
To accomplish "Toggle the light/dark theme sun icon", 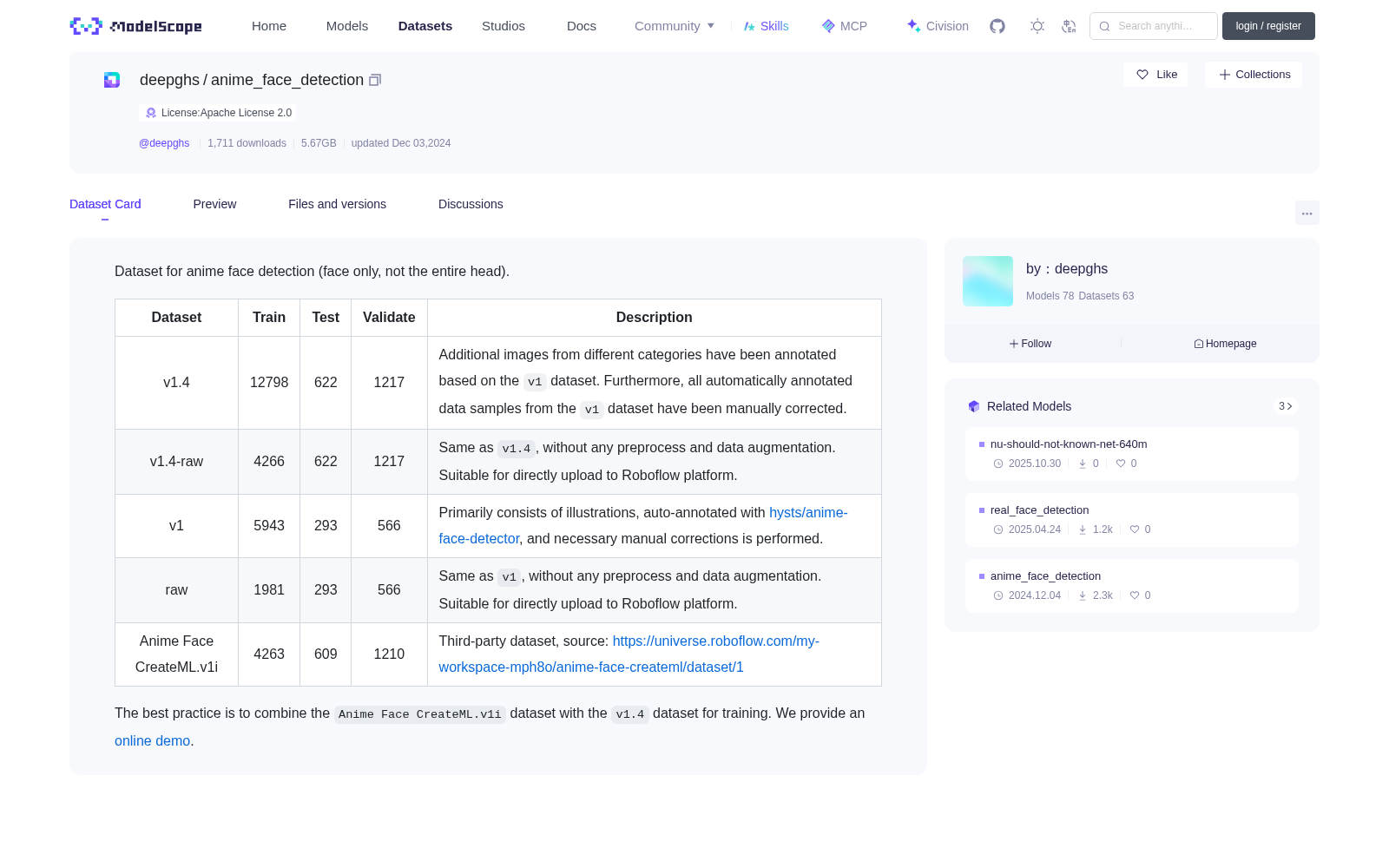I will point(1037,26).
